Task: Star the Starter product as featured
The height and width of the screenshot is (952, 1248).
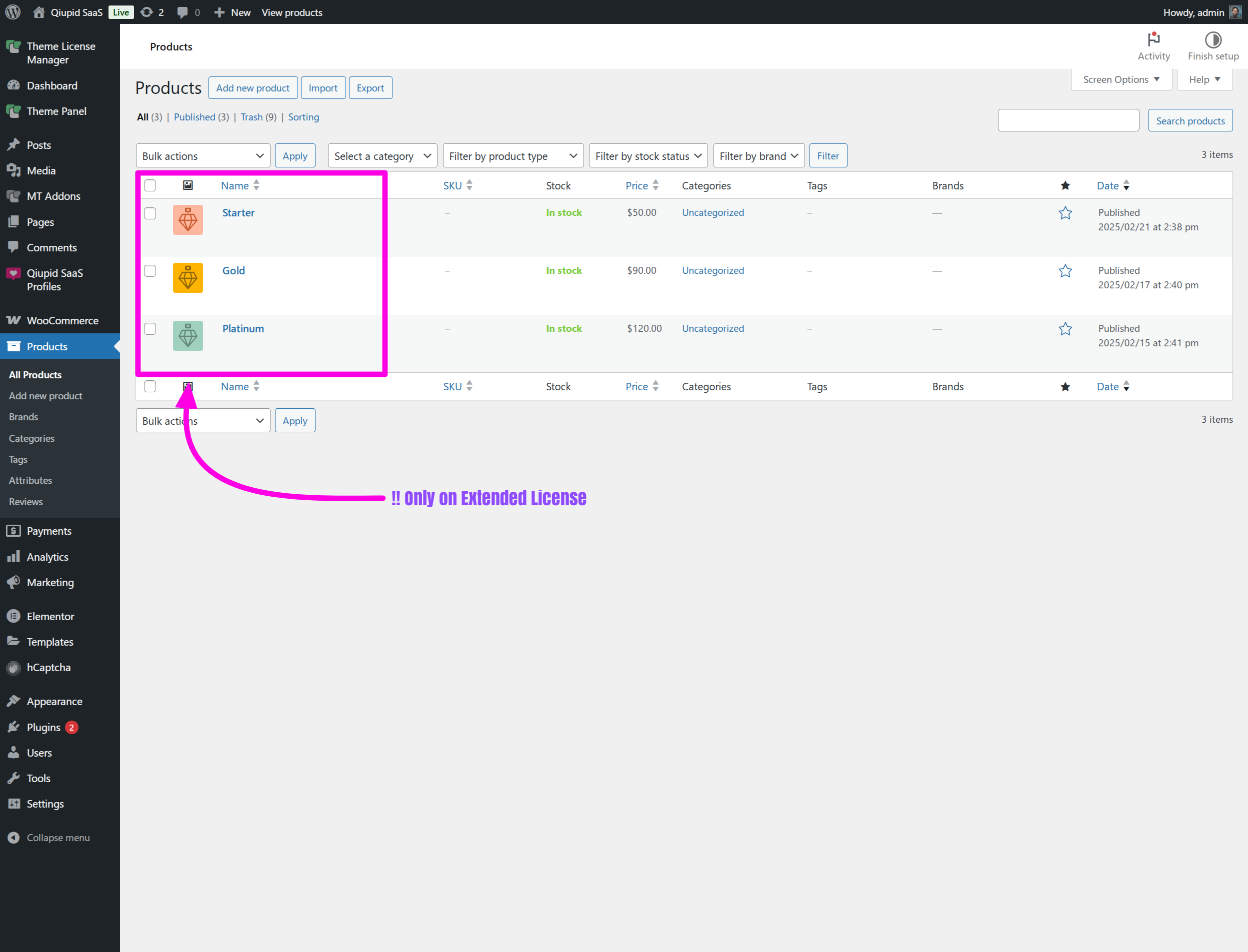Action: [1065, 213]
